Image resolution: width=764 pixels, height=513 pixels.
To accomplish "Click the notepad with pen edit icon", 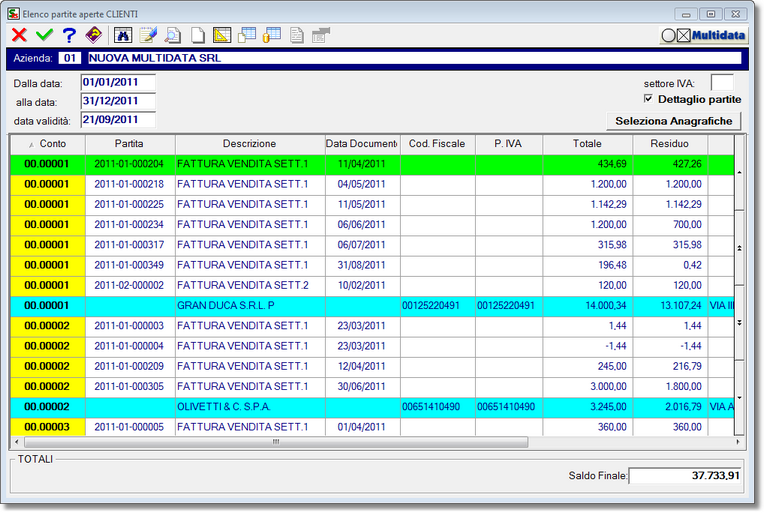I will click(148, 35).
